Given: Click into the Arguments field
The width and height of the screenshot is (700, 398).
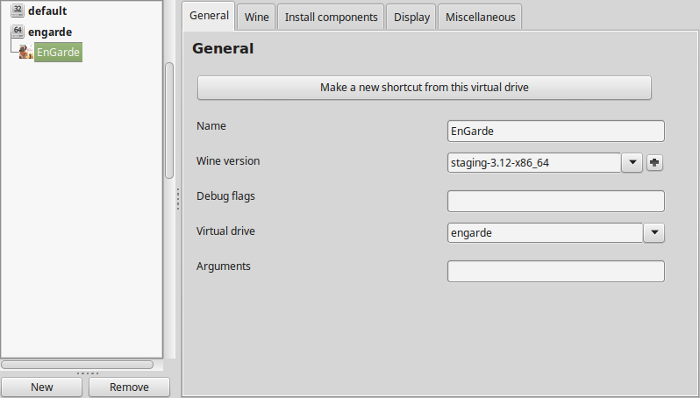Looking at the screenshot, I should [x=556, y=271].
